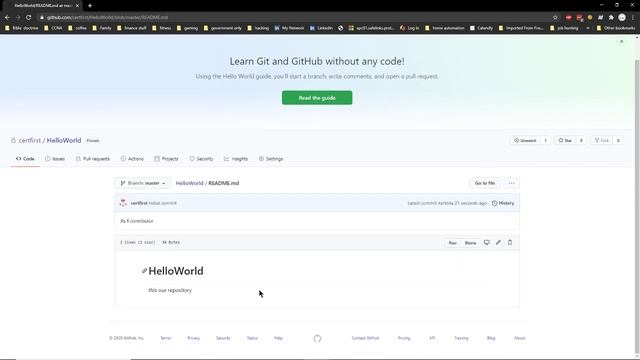Dismiss the Learn Git banner with X
640x360 pixels.
click(621, 42)
